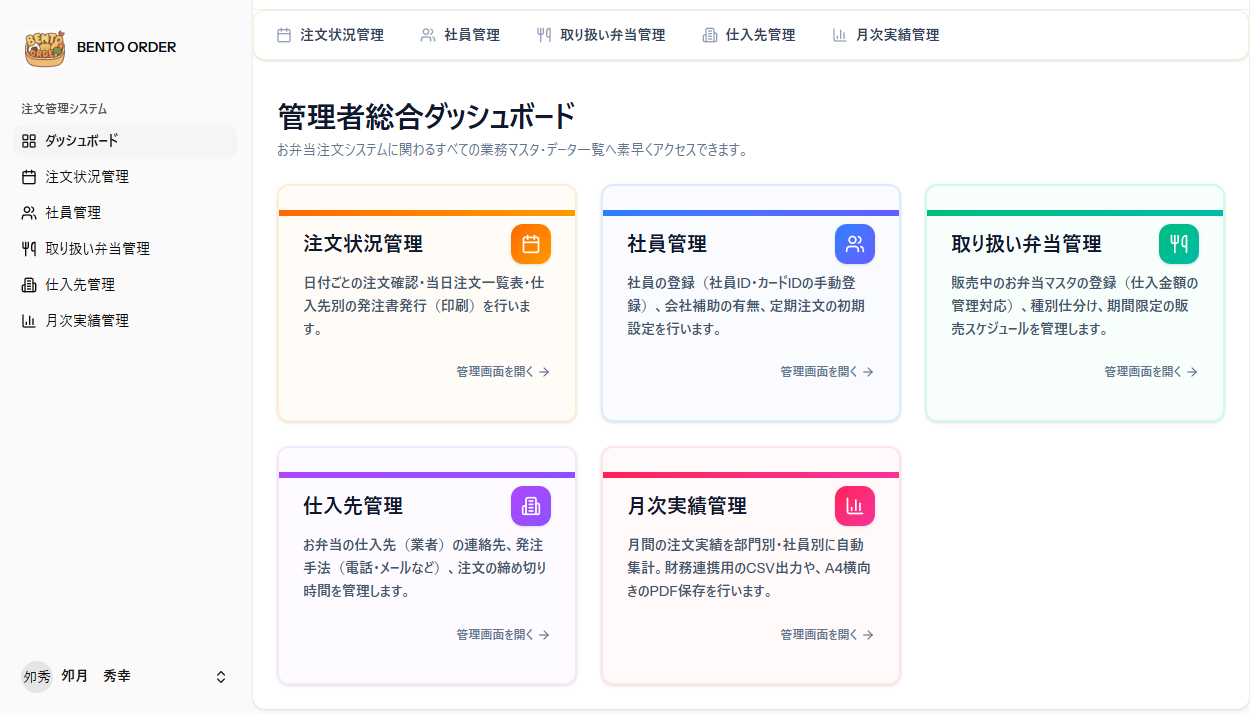The image size is (1250, 715).
Task: Click the 仕入先管理 card title
Action: pos(353,506)
